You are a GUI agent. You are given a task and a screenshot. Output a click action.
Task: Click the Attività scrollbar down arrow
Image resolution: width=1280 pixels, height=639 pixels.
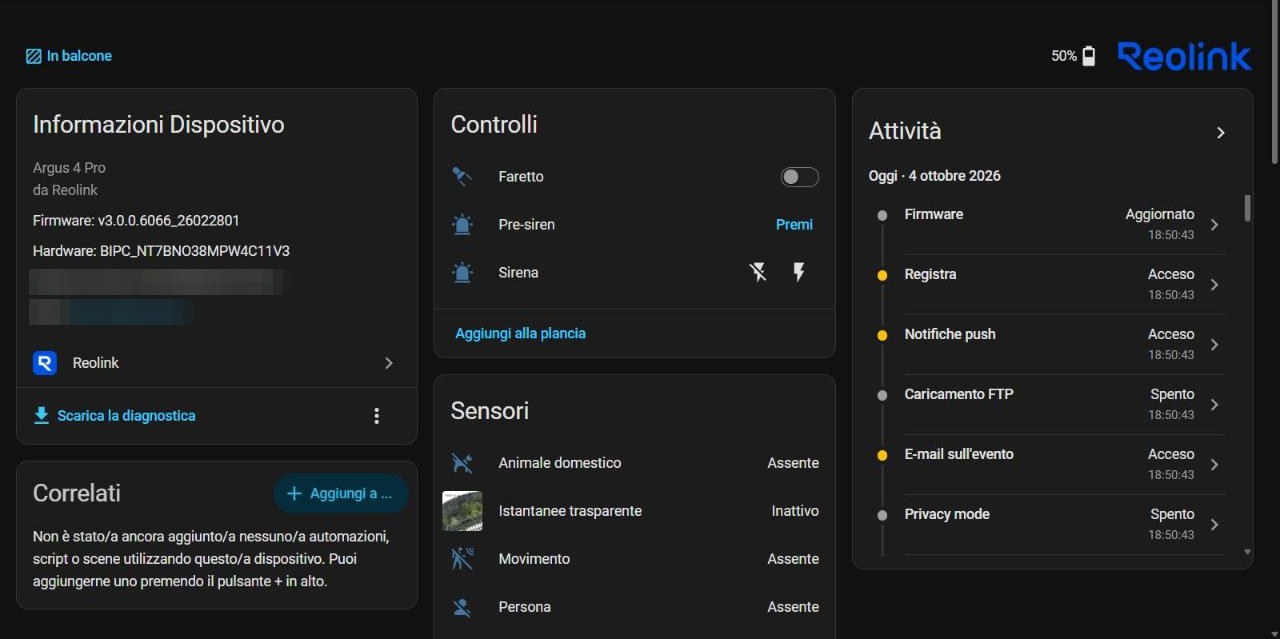[1247, 551]
